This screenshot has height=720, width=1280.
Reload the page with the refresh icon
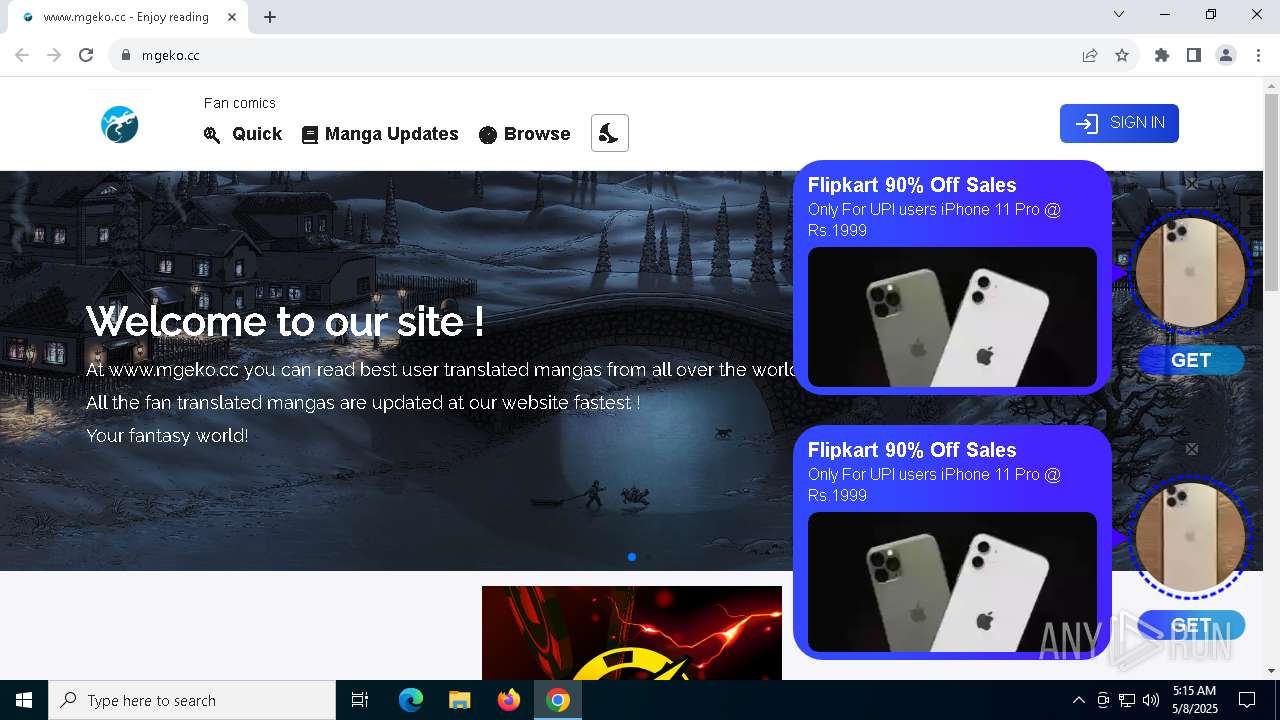pos(86,55)
